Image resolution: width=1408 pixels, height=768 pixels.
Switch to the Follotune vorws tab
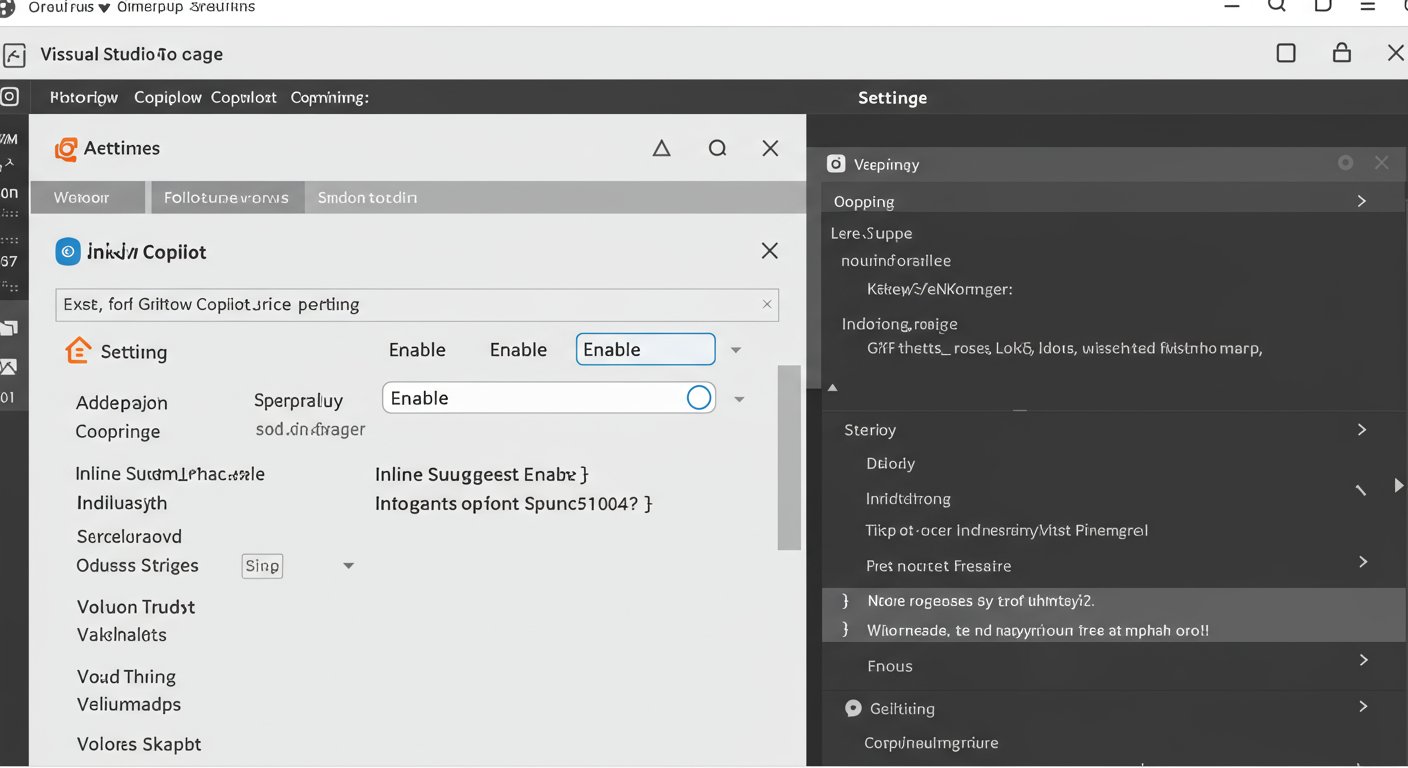227,197
